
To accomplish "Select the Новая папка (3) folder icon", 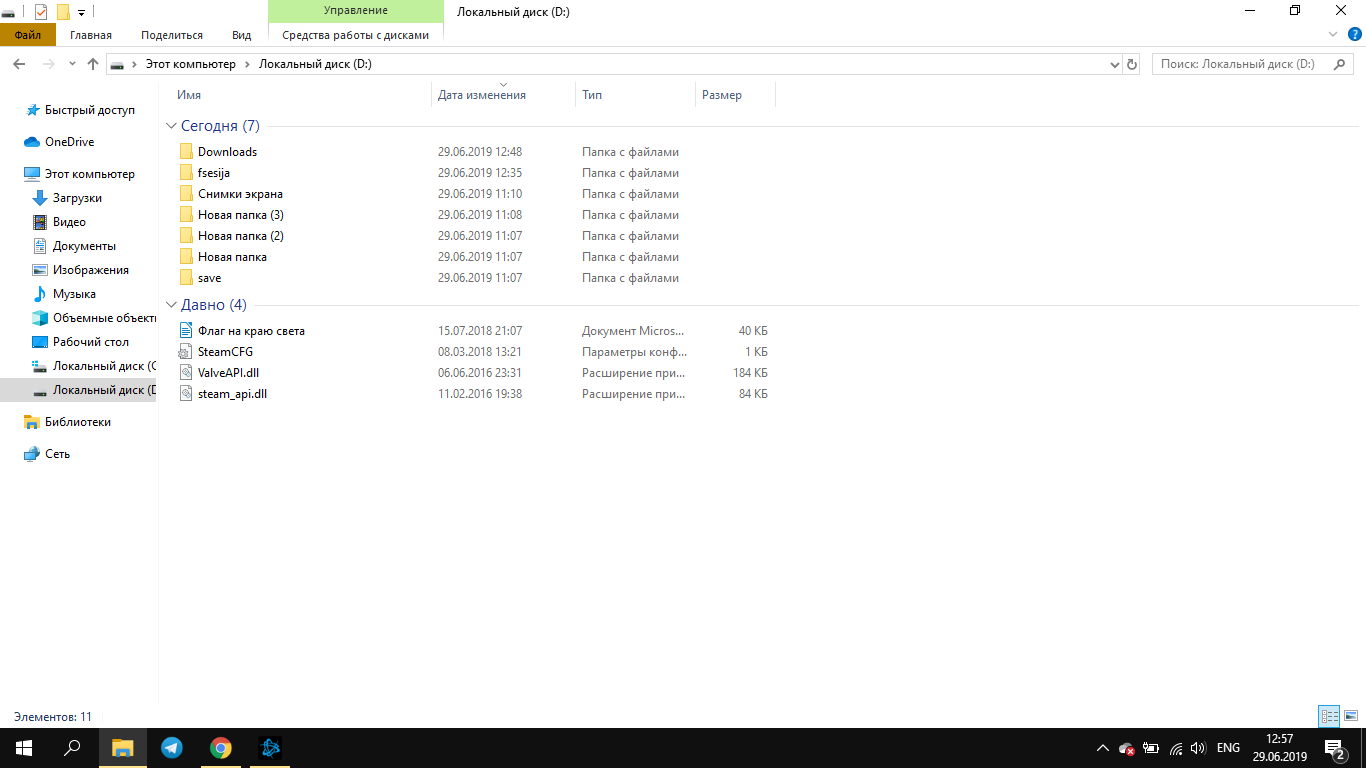I will [186, 215].
